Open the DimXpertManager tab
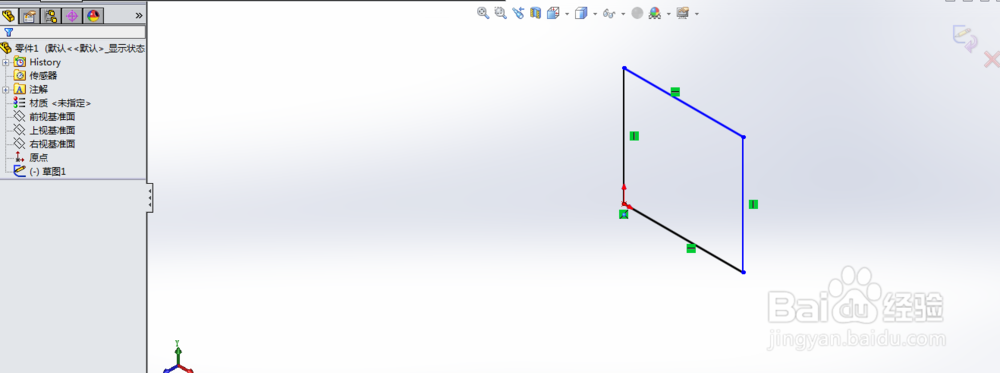The width and height of the screenshot is (1000, 373). point(72,15)
